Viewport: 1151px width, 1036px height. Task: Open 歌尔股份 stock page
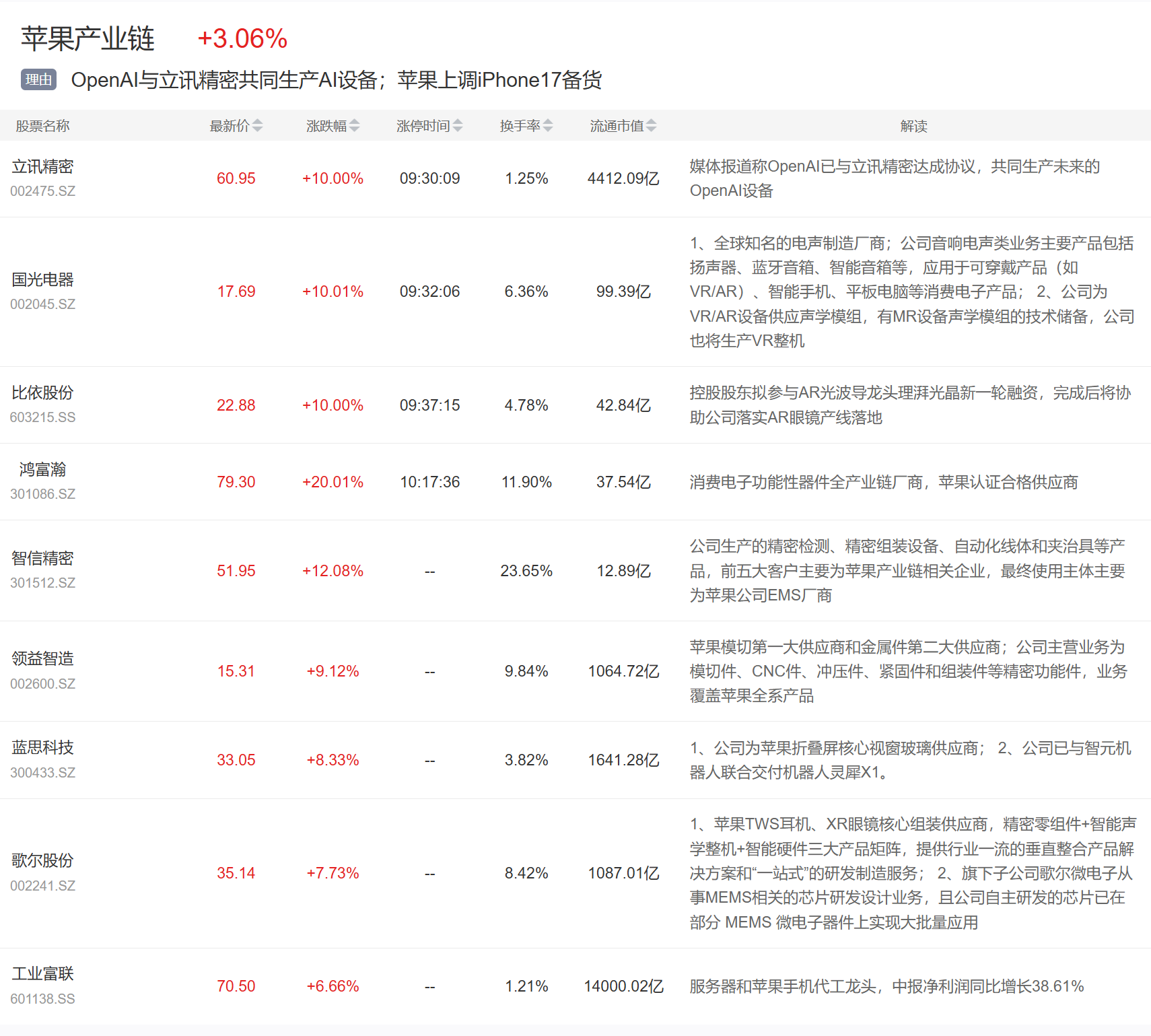(x=42, y=860)
